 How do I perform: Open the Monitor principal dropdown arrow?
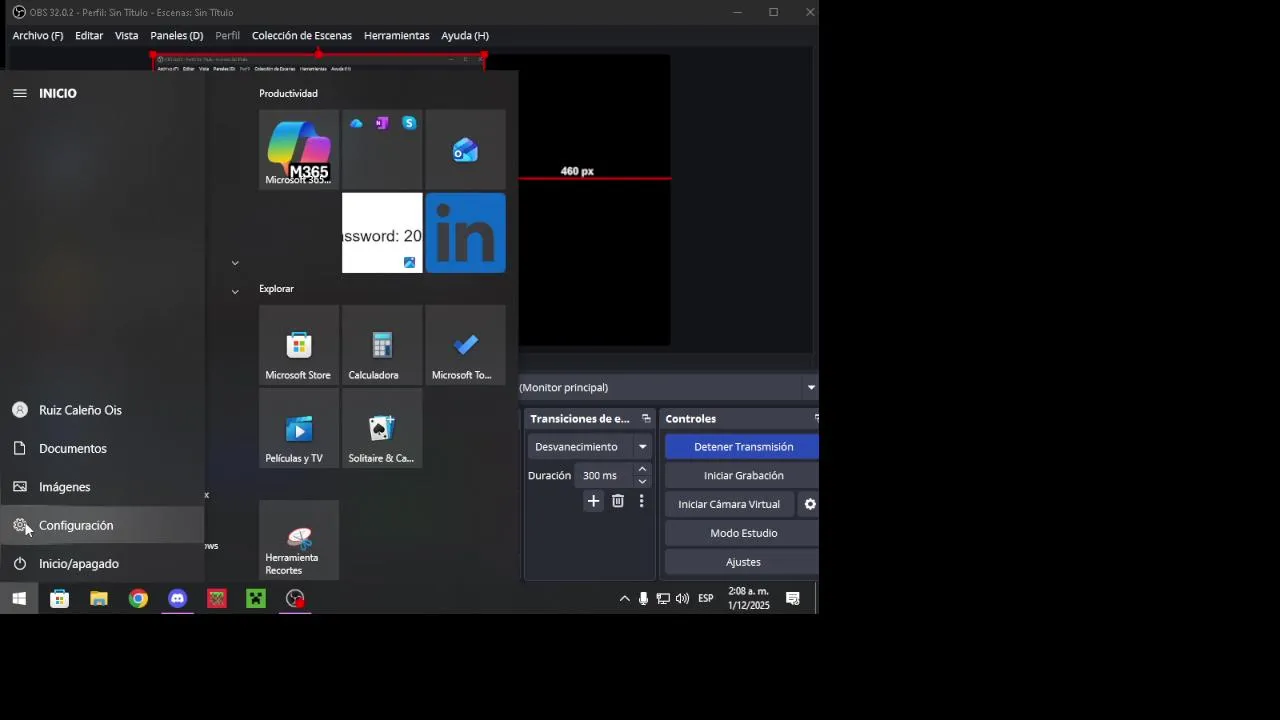(811, 388)
